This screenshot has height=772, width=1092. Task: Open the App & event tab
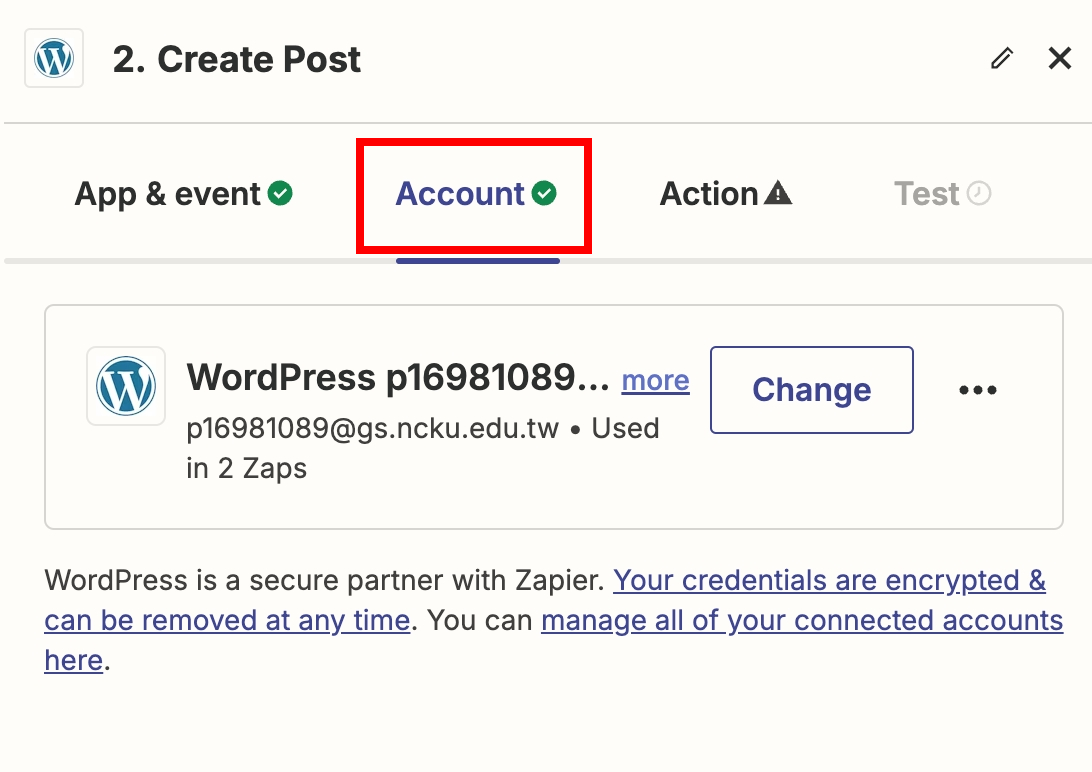168,194
